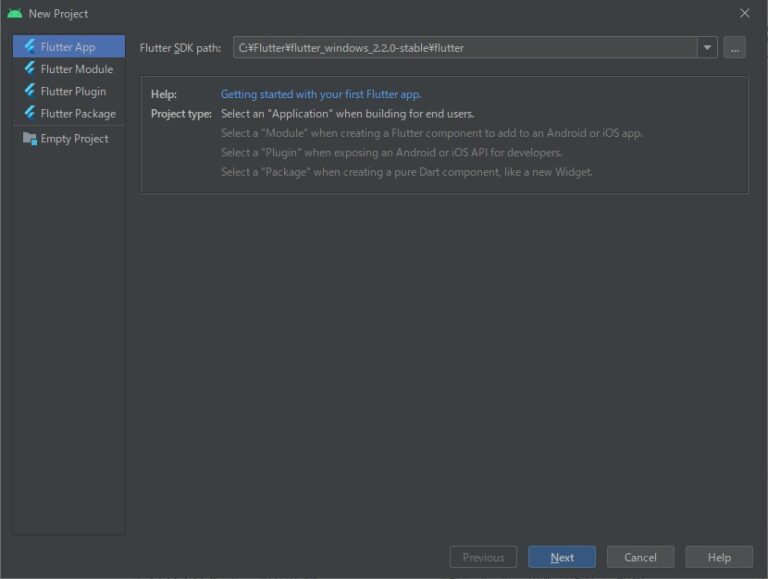Click the Flutter Module logo icon
The height and width of the screenshot is (579, 768).
pyautogui.click(x=30, y=68)
